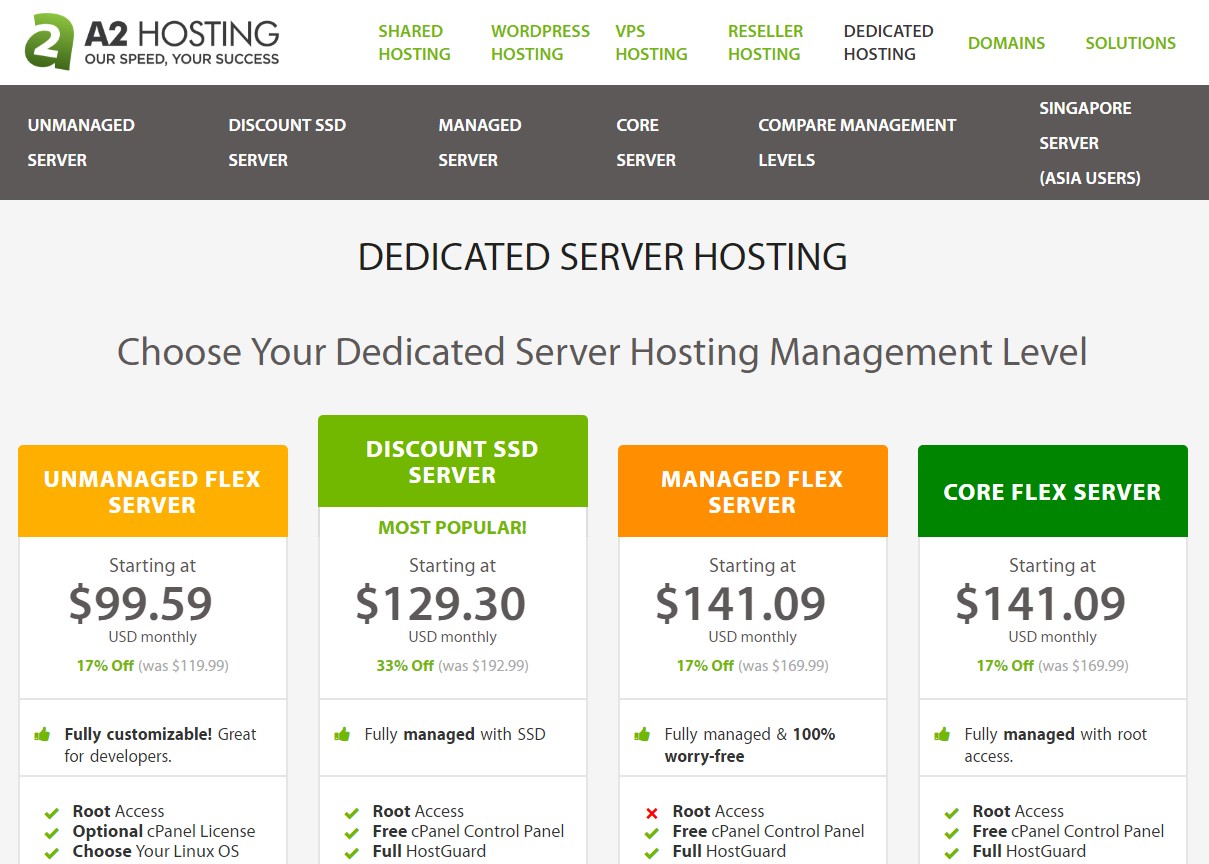Open Dedicated Hosting menu item
The width and height of the screenshot is (1209, 864).
click(888, 43)
